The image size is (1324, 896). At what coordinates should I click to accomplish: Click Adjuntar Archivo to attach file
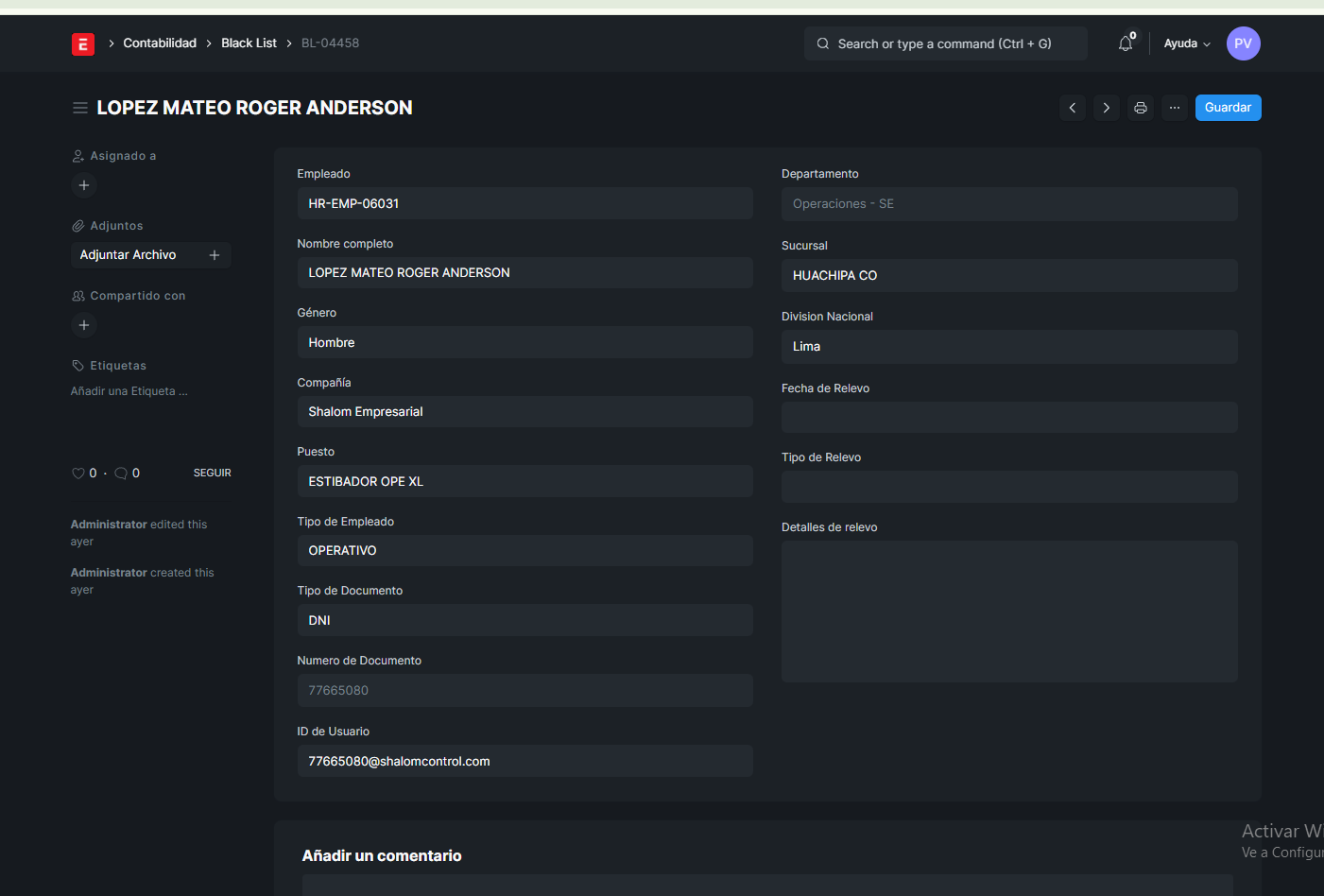point(129,255)
